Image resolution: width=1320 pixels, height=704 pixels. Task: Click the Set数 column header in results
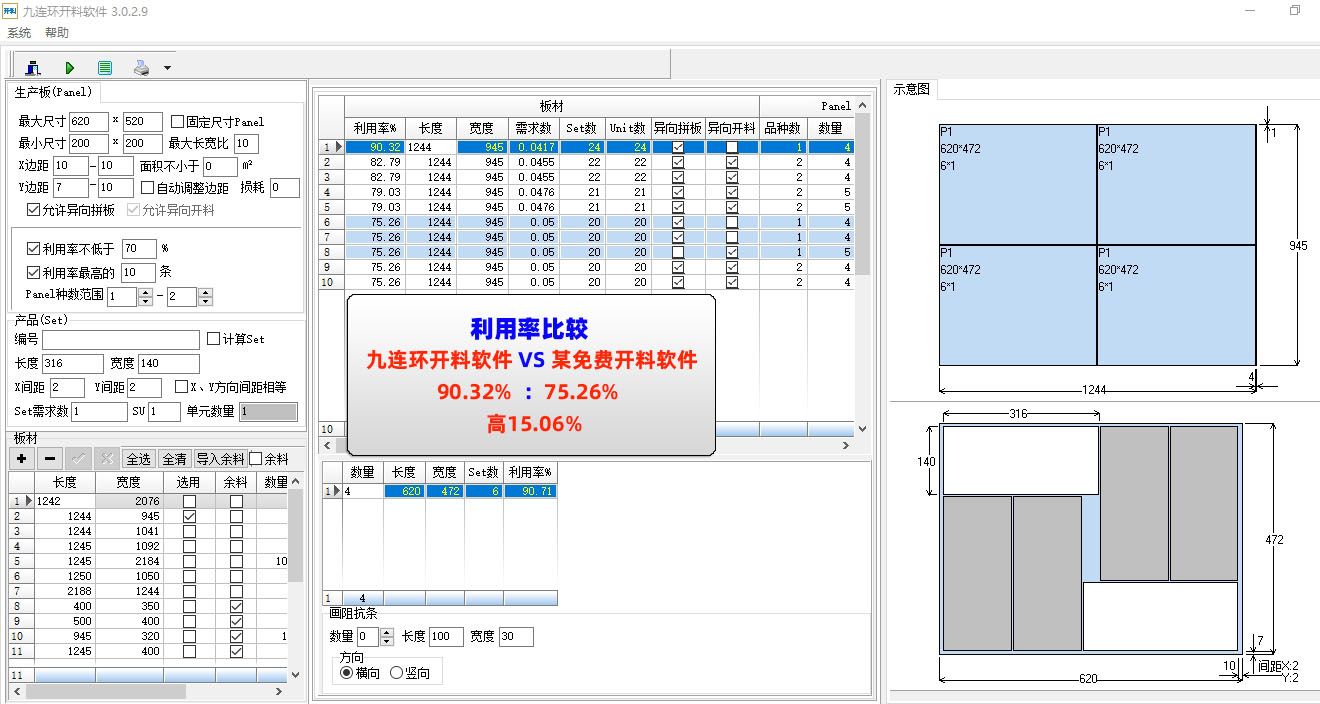pyautogui.click(x=581, y=128)
